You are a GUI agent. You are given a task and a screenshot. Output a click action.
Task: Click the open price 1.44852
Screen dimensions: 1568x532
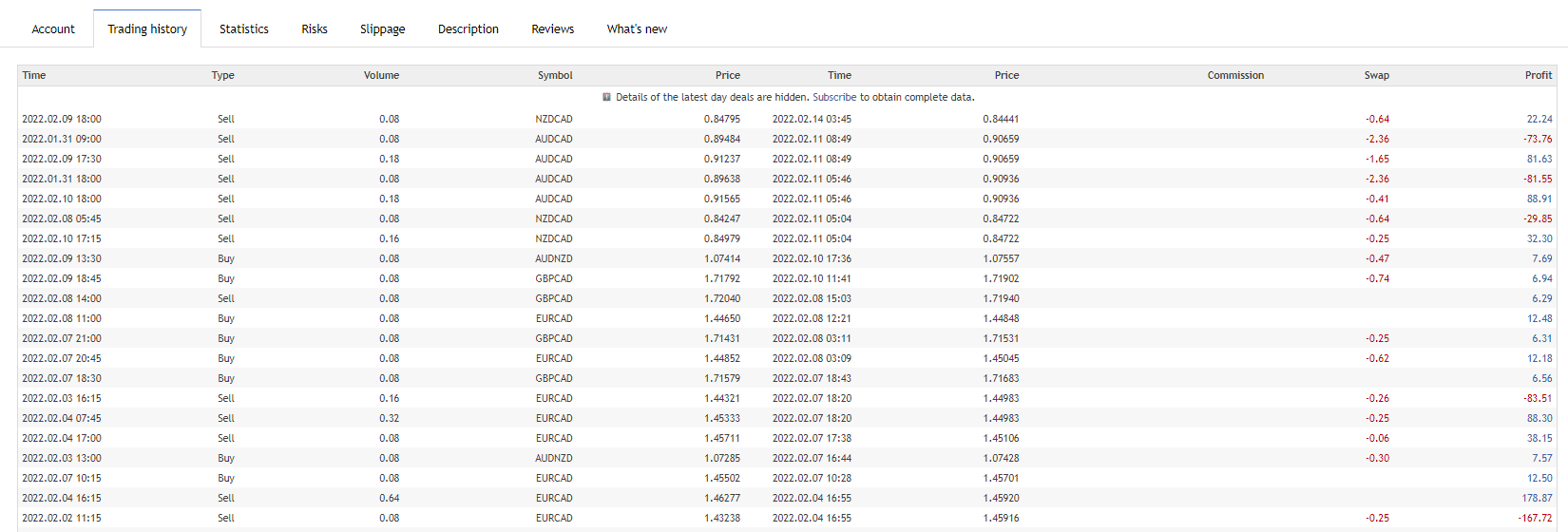722,358
